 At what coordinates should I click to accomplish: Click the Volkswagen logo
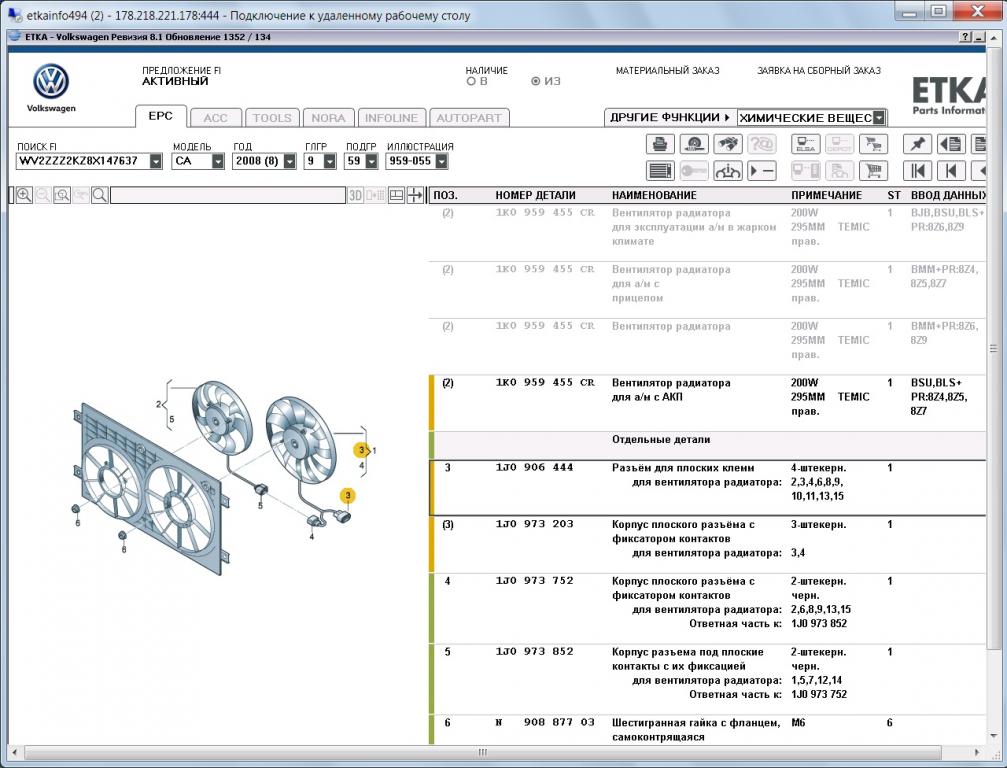(51, 82)
